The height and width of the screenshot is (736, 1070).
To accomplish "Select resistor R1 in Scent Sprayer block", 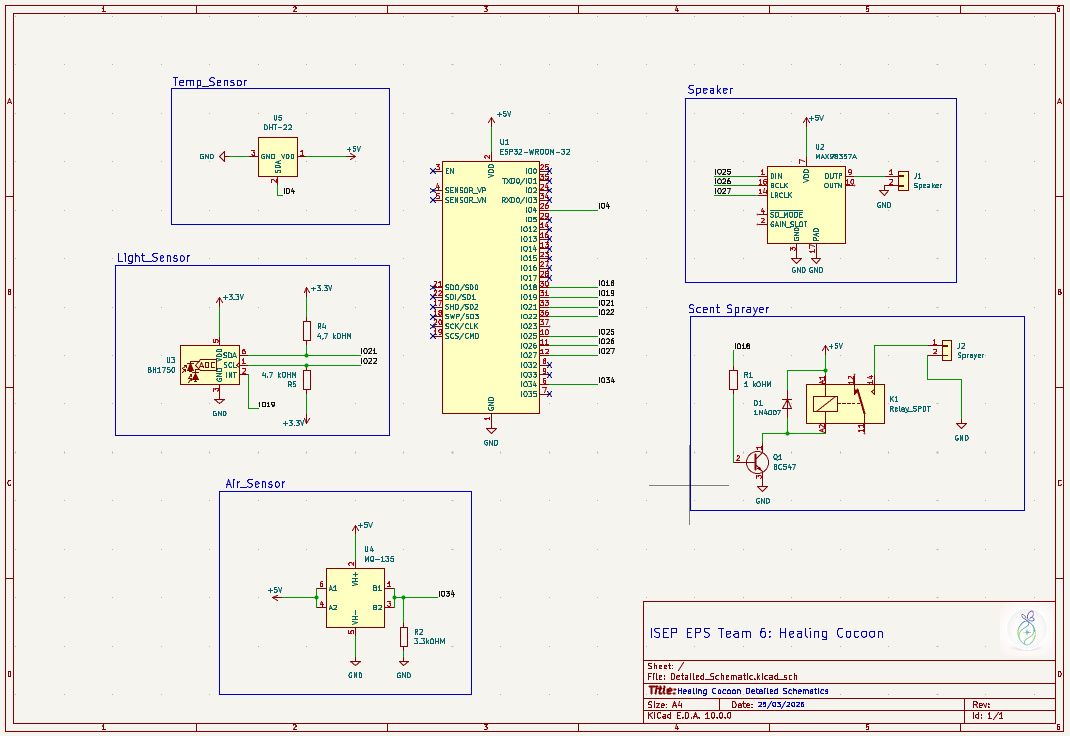I will tap(734, 380).
